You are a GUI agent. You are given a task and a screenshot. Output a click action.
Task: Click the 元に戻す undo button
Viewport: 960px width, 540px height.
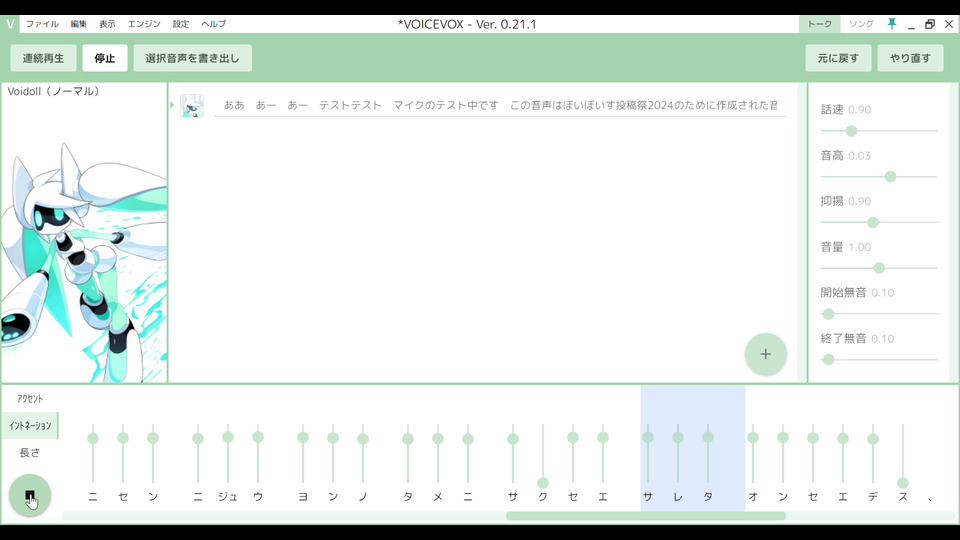click(x=838, y=58)
